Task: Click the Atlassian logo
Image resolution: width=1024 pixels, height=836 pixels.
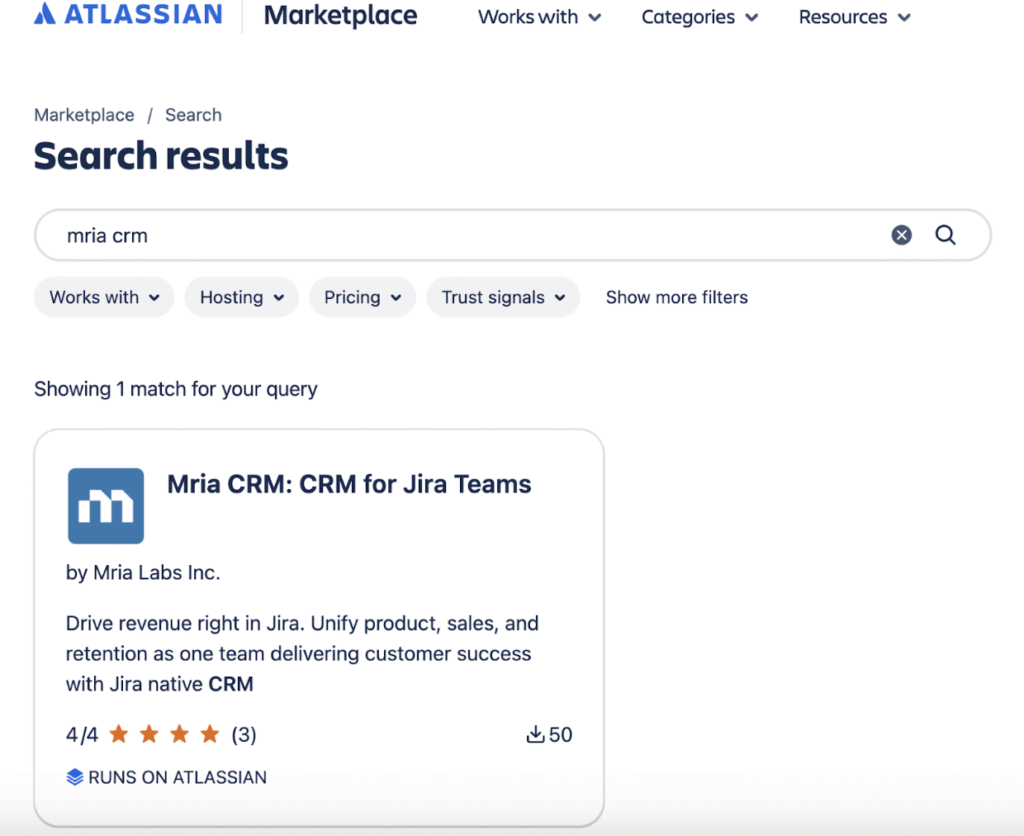Action: 128,14
